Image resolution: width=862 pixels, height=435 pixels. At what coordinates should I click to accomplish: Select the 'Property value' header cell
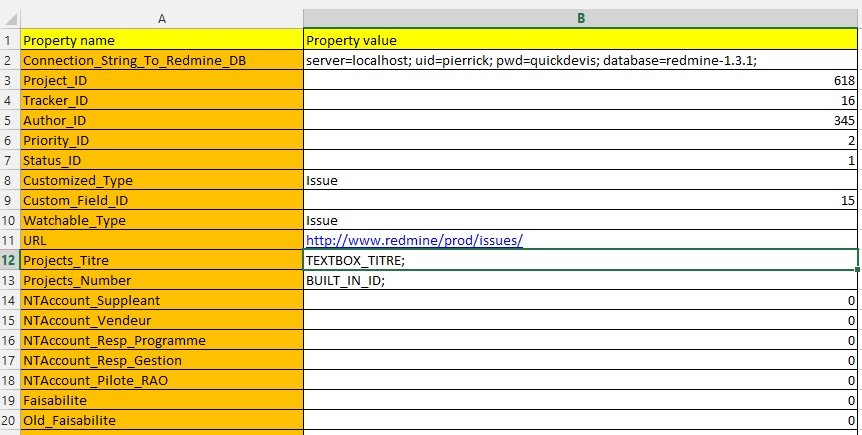581,41
